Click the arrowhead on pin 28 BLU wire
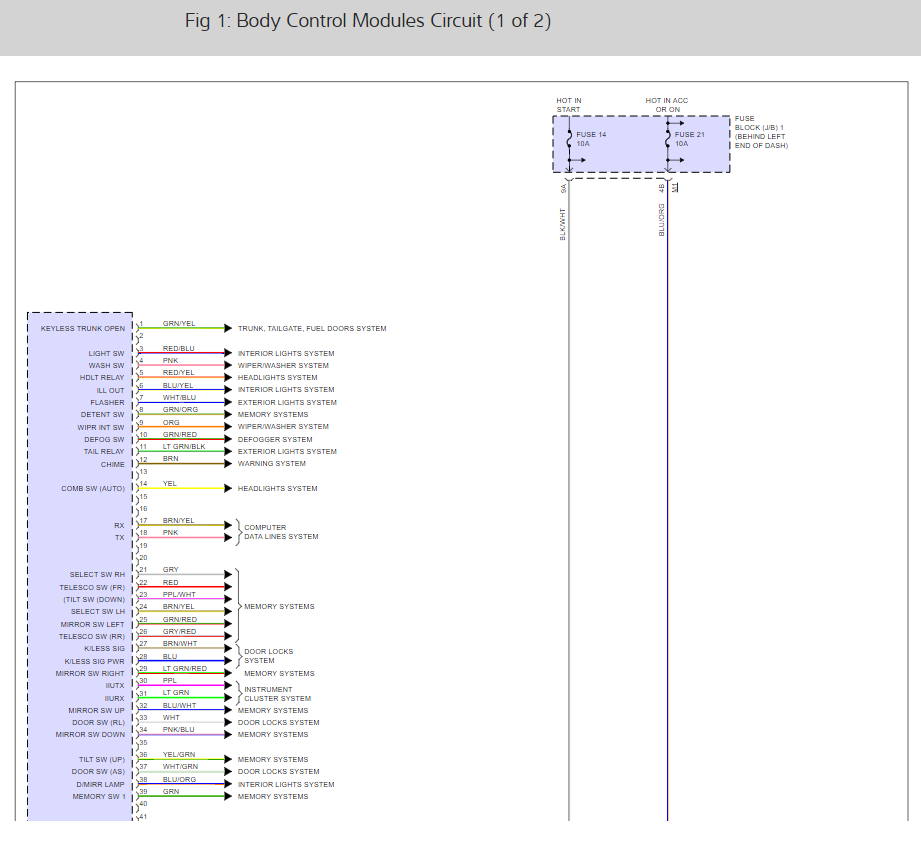The width and height of the screenshot is (921, 842). coord(228,661)
